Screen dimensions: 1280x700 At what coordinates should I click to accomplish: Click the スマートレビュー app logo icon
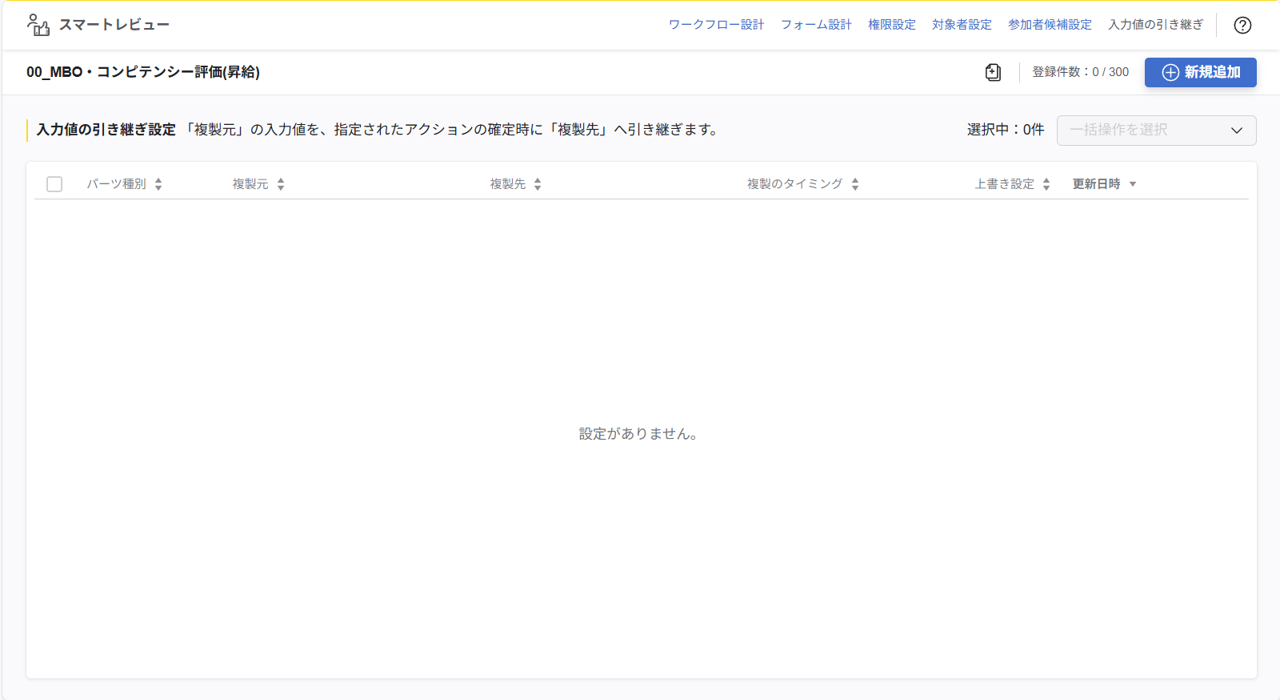click(x=37, y=23)
